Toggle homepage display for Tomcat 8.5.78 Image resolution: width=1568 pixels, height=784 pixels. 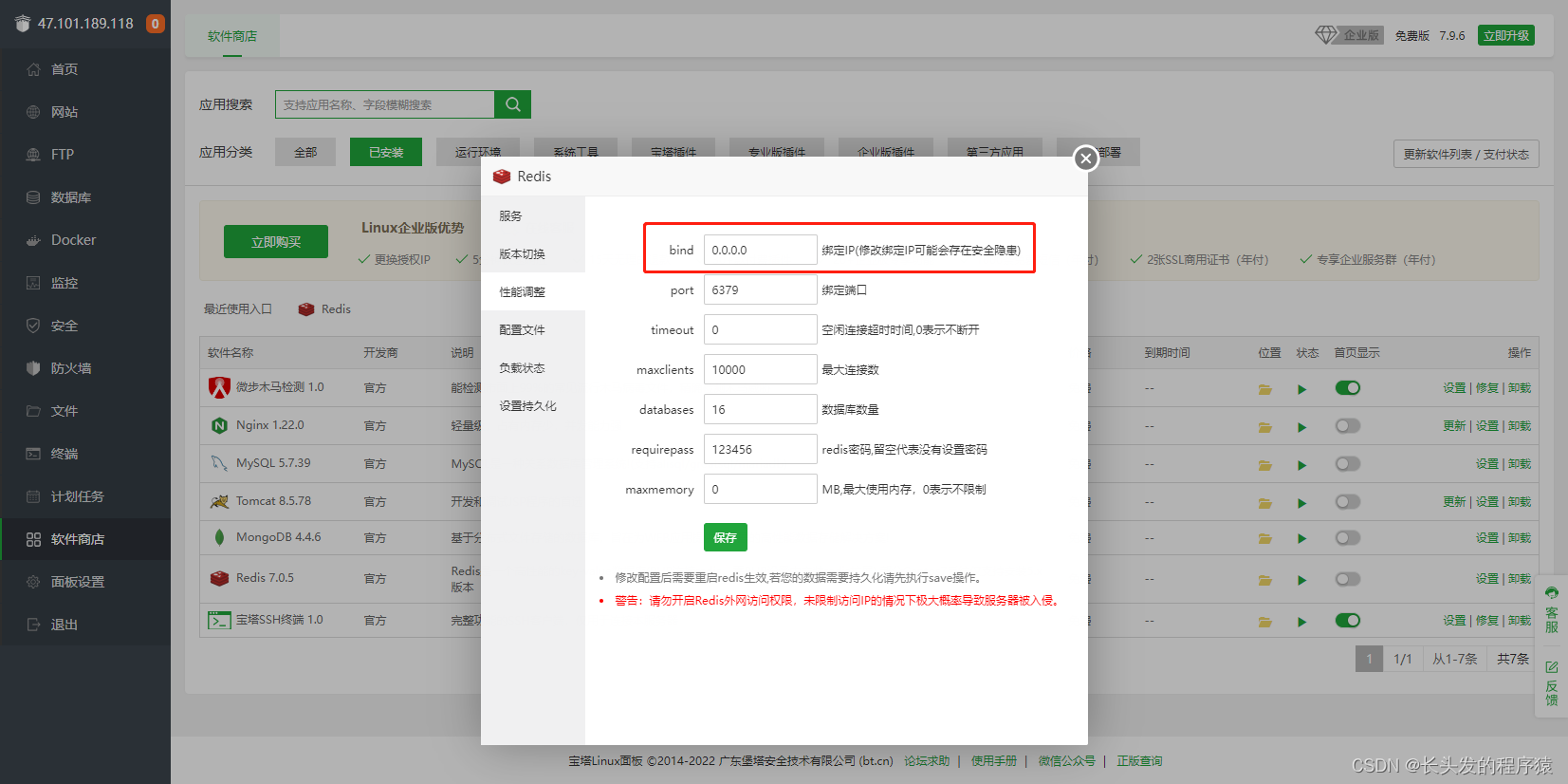1347,501
